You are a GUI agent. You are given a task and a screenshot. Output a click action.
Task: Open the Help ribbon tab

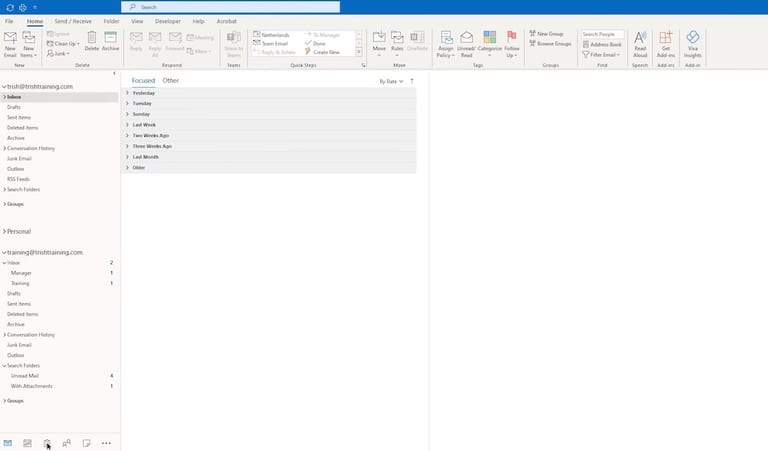(198, 21)
